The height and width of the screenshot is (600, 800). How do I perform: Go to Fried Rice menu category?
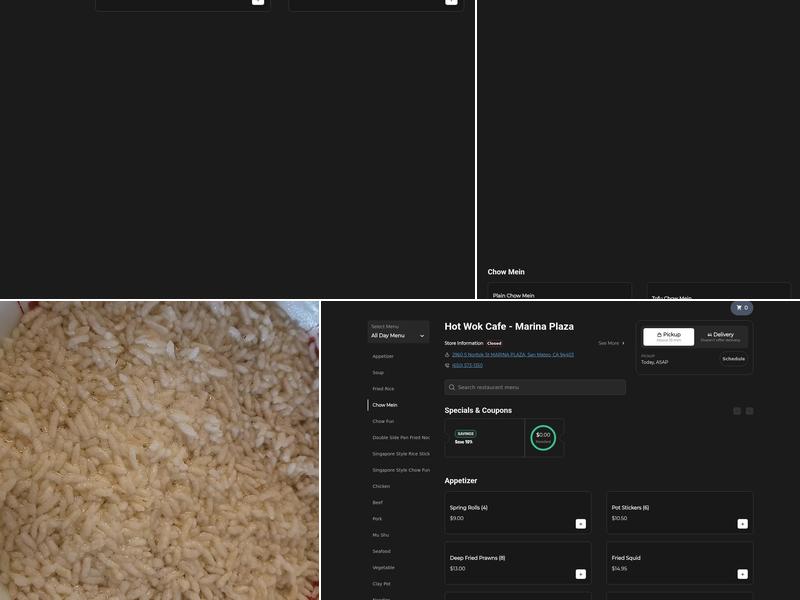[x=383, y=389]
